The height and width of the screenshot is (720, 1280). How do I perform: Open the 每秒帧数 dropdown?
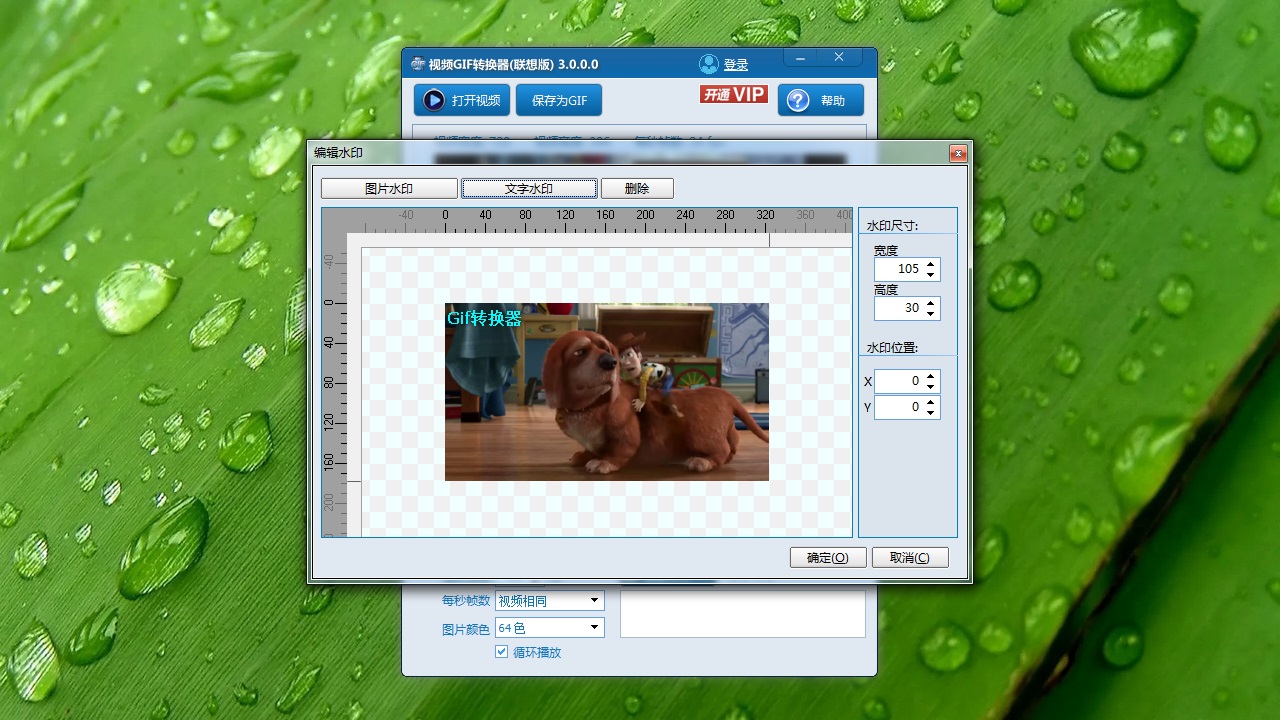point(594,601)
